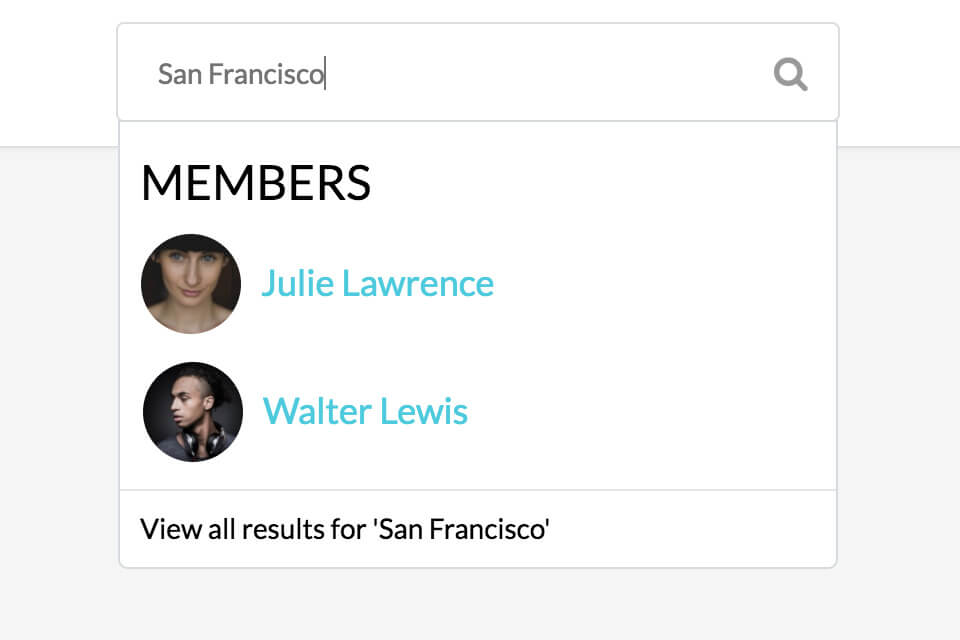Dismiss dropdown by clicking gray page background
This screenshot has height=640, width=960.
click(900, 400)
